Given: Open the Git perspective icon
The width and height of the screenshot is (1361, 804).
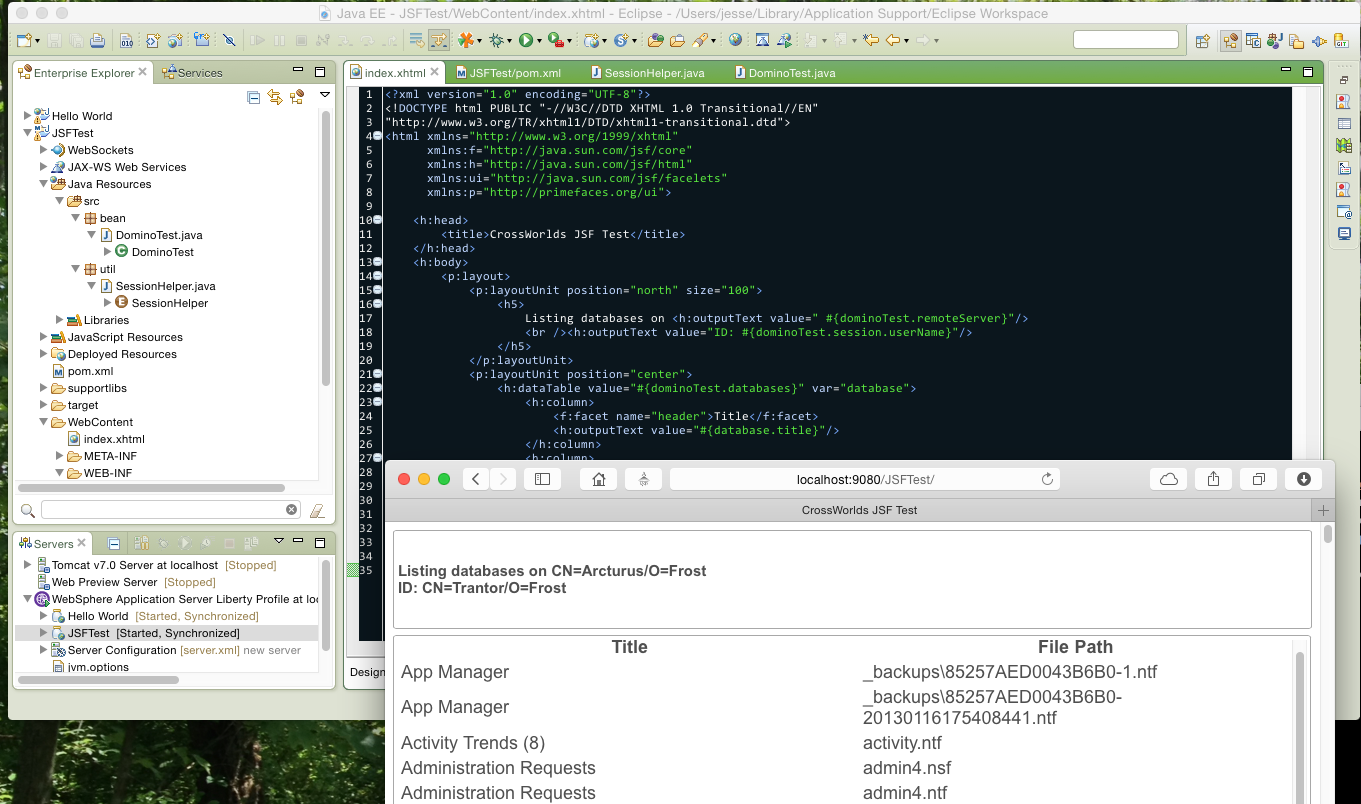Looking at the screenshot, I should point(1342,41).
